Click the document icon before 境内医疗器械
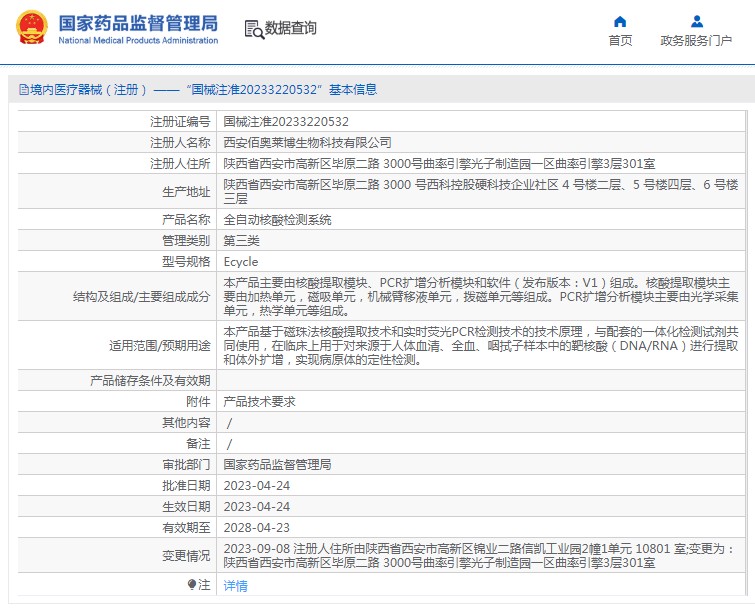This screenshot has height=609, width=755. coord(22,90)
